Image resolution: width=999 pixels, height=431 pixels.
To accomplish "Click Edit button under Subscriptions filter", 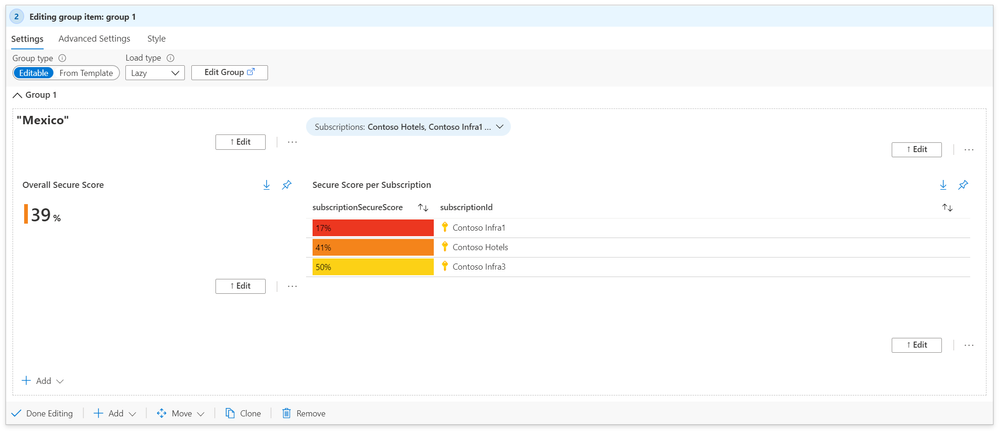I will coord(917,150).
